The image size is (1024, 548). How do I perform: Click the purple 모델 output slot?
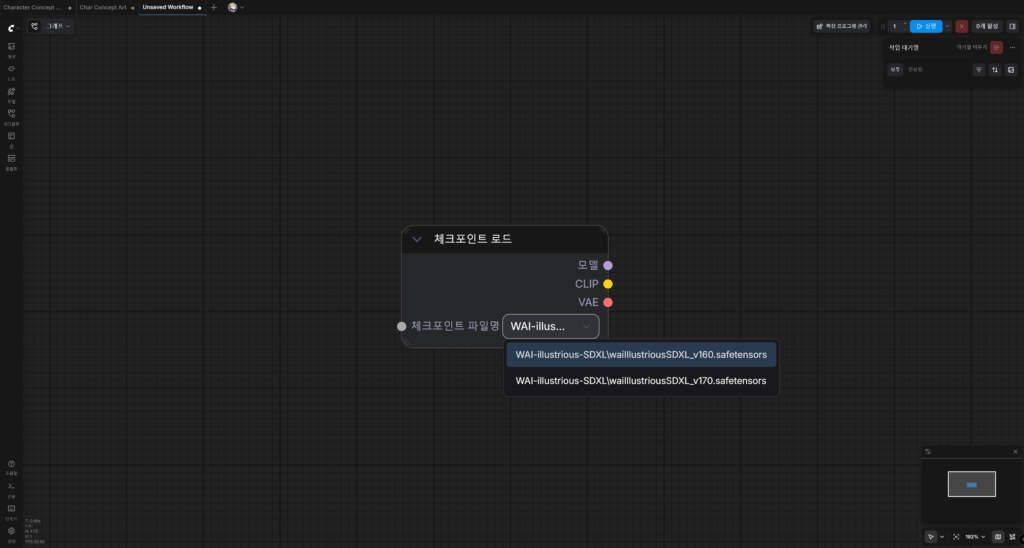(x=608, y=266)
